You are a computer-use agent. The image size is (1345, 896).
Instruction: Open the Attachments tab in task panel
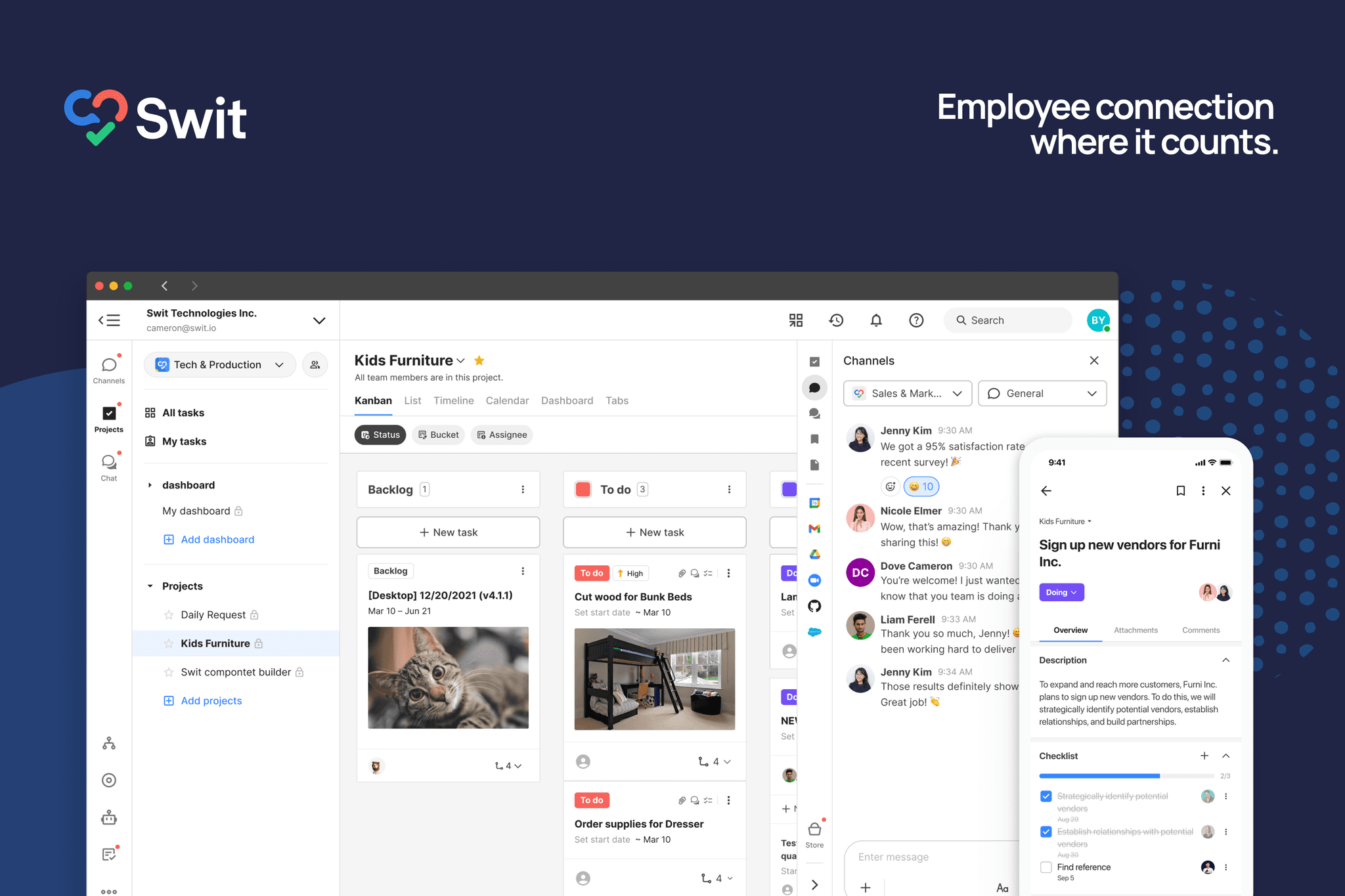click(x=1136, y=630)
